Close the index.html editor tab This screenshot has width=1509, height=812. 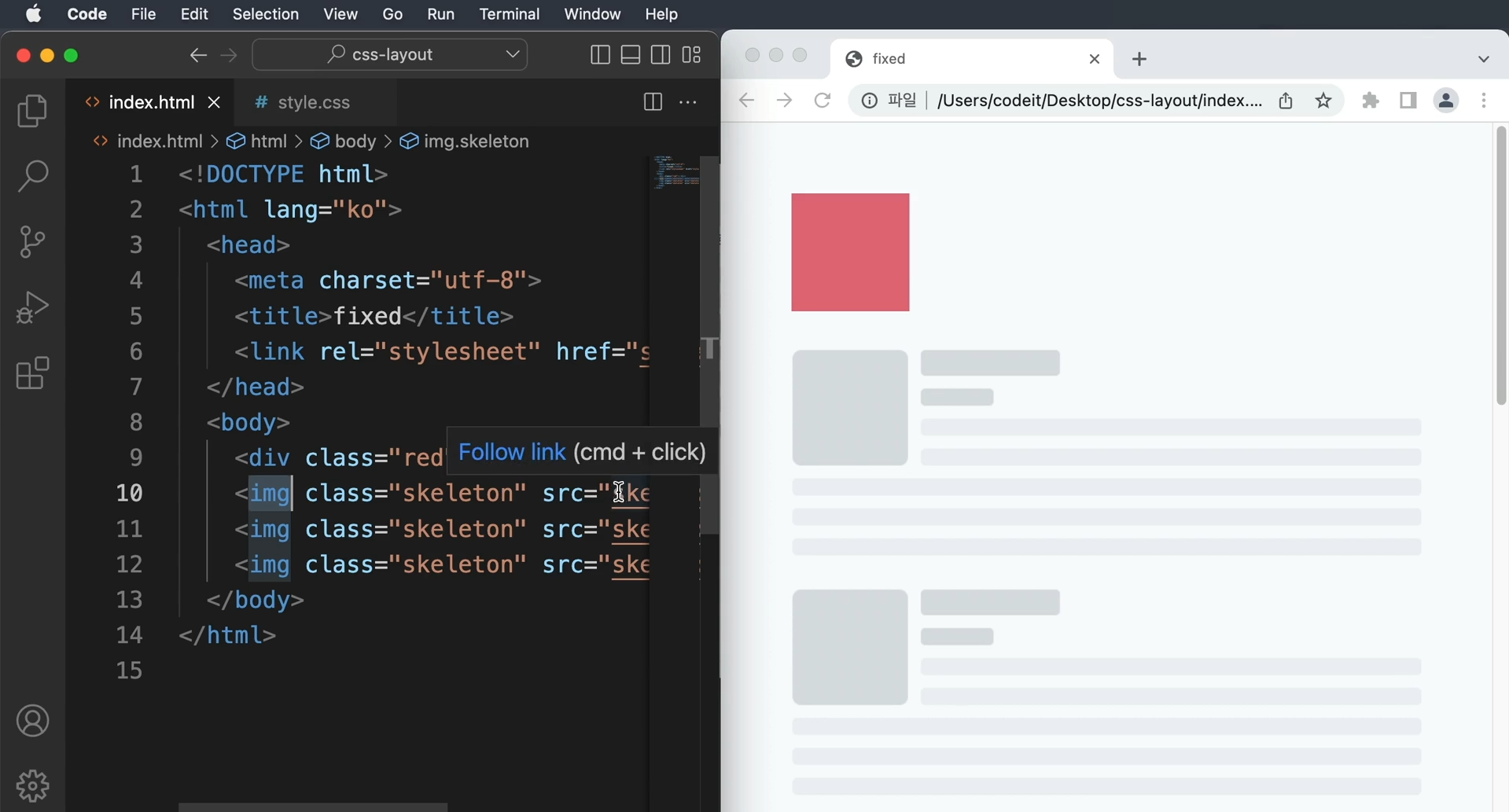point(214,103)
